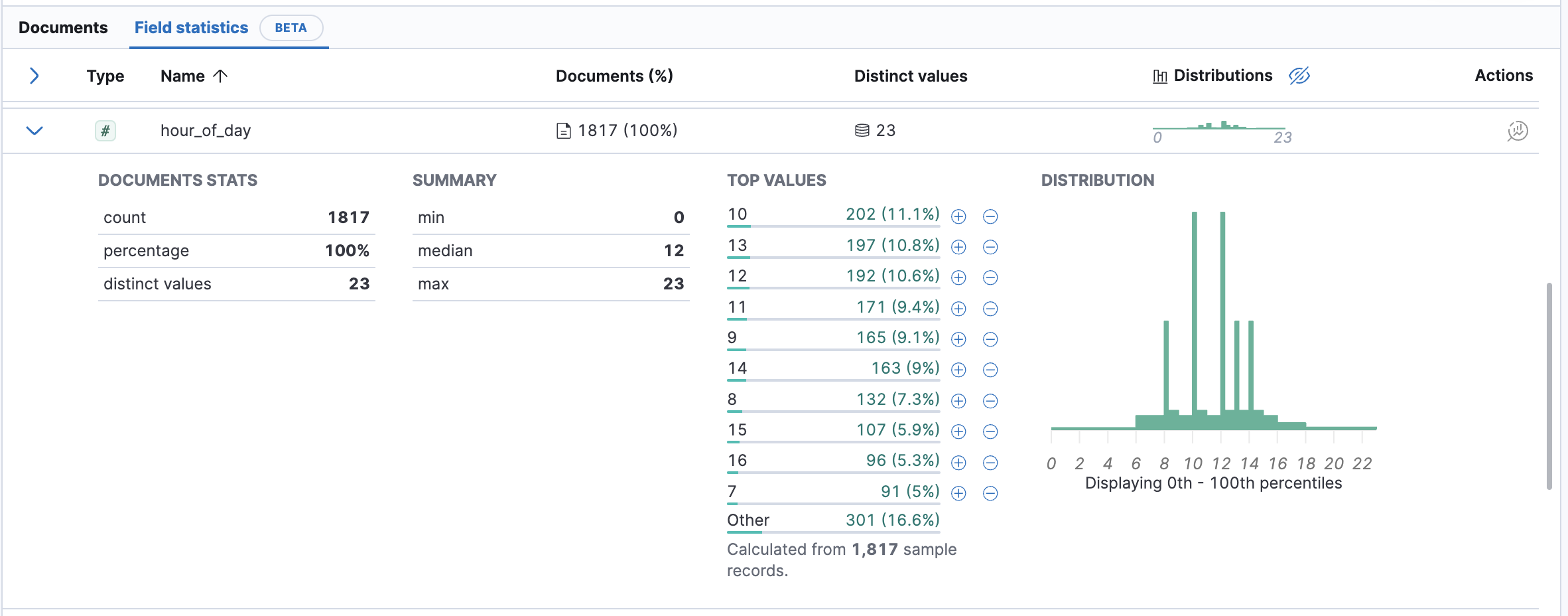Open Explore in Lens from Actions column

pos(1518,131)
